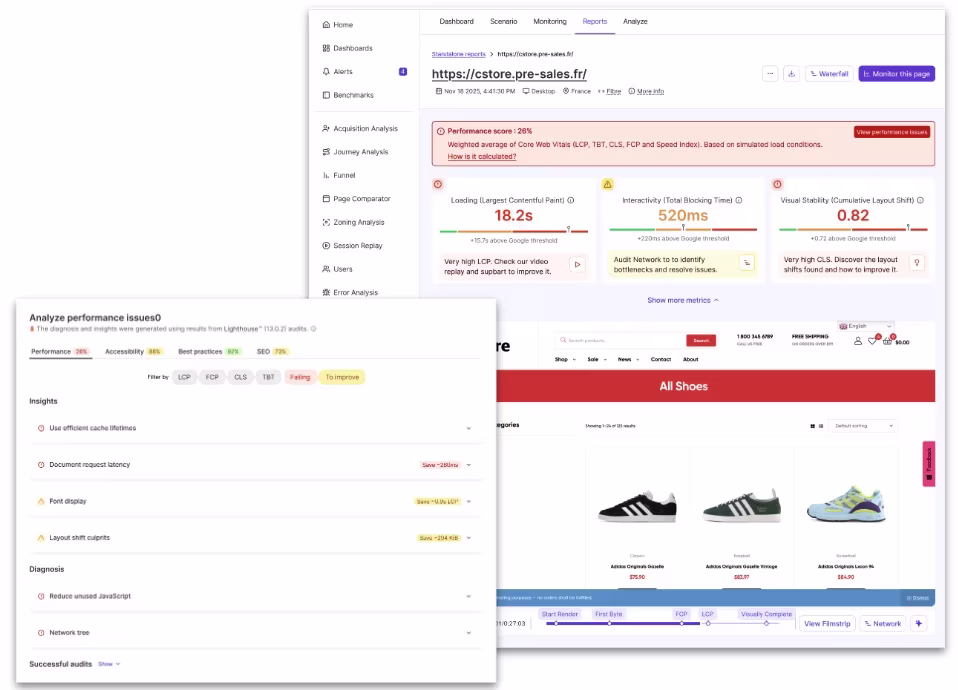Collapse via Show more metrics

click(682, 301)
